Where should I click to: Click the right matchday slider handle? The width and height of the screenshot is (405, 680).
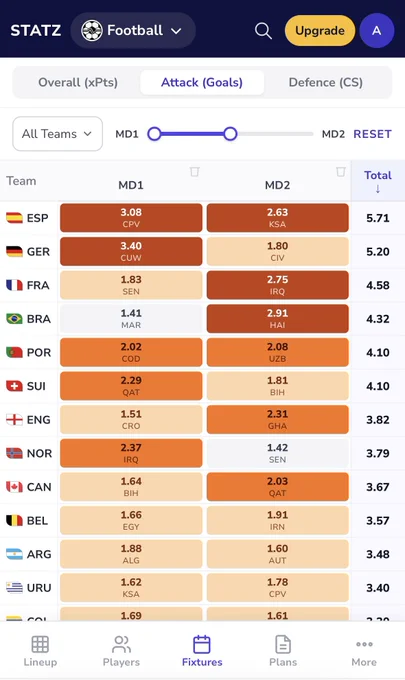(x=230, y=134)
